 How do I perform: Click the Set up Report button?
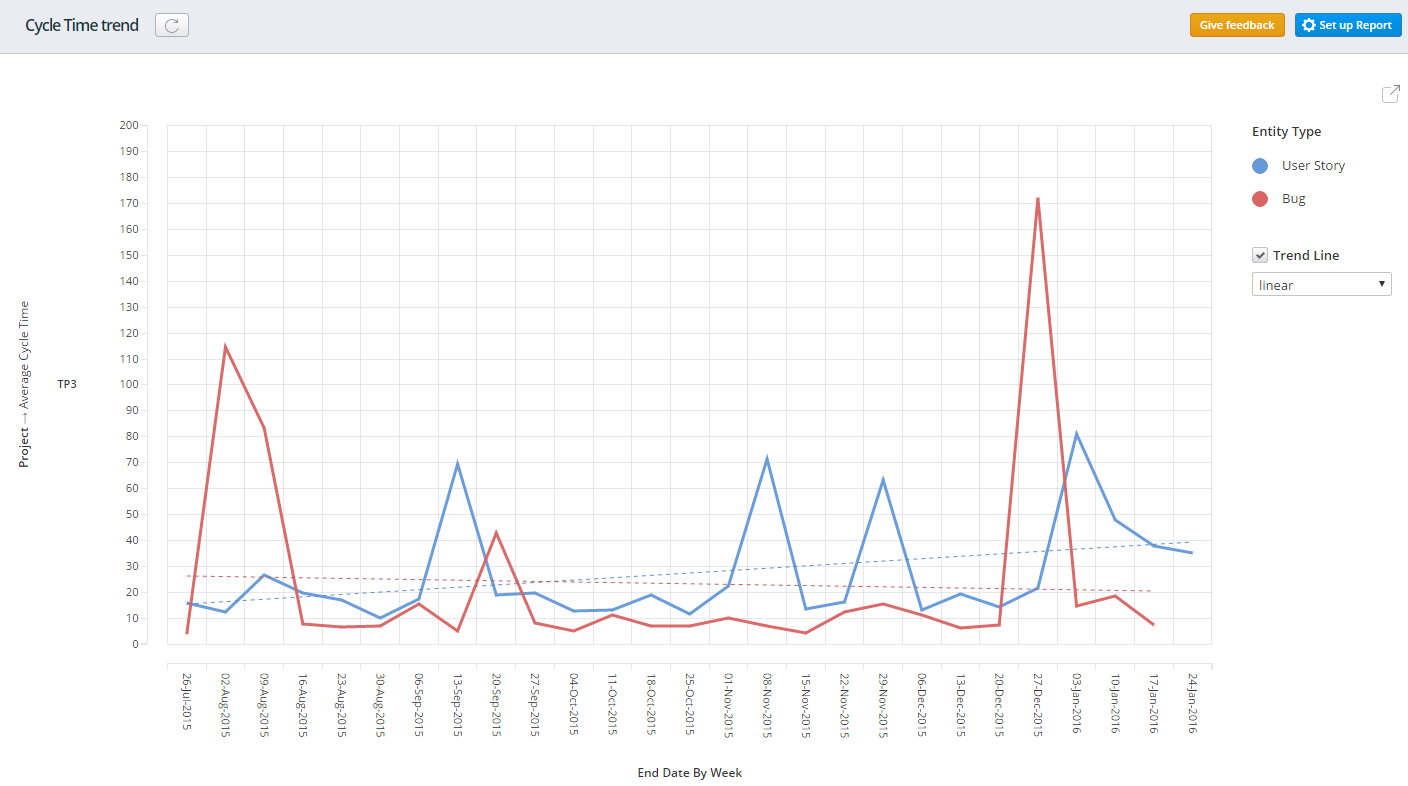tap(1347, 25)
